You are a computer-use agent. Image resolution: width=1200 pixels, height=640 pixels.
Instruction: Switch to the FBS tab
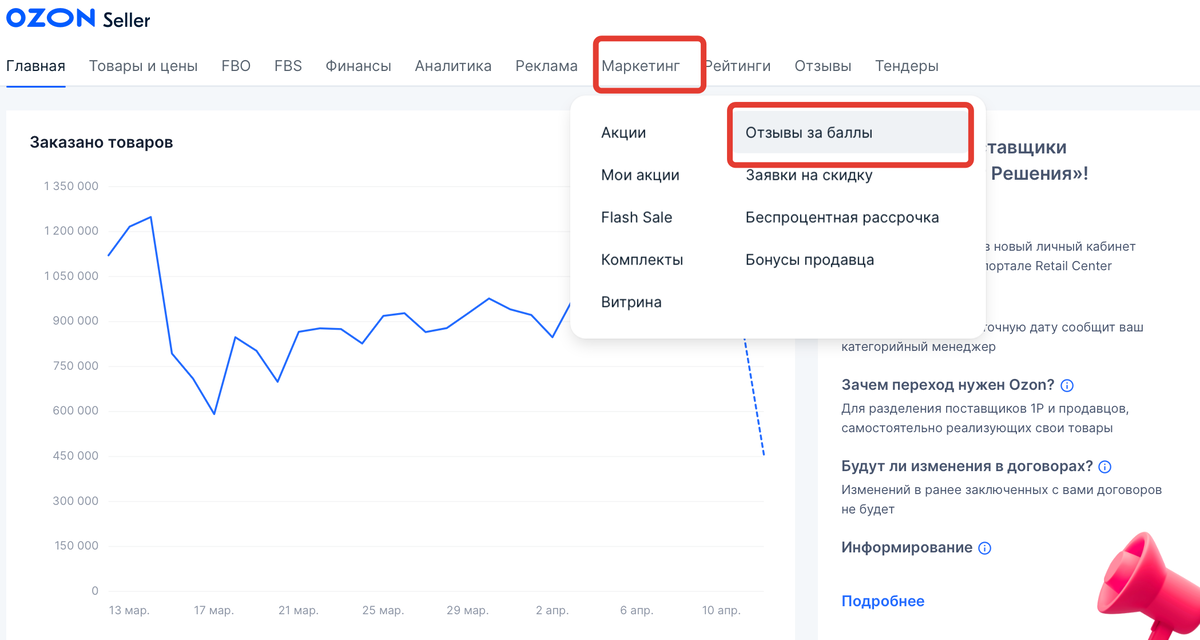[x=288, y=66]
